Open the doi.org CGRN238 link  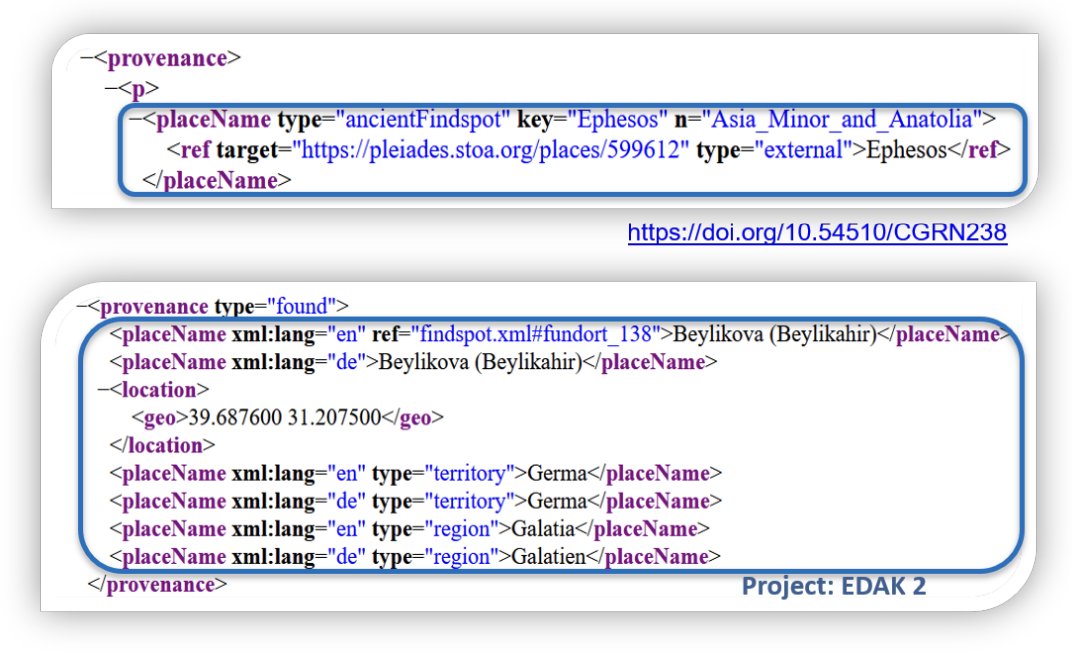click(817, 232)
